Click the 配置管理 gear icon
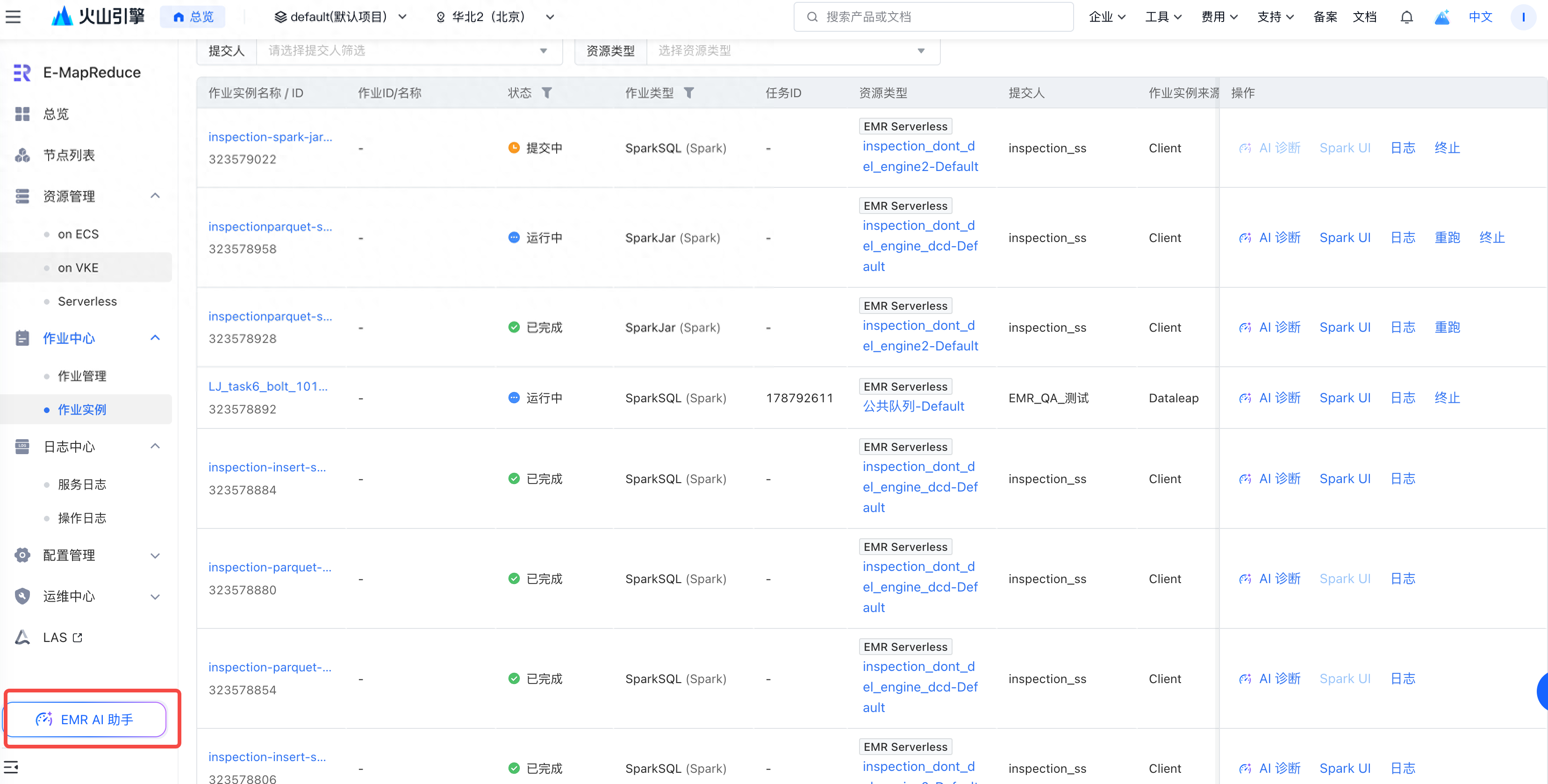The height and width of the screenshot is (784, 1548). point(22,555)
